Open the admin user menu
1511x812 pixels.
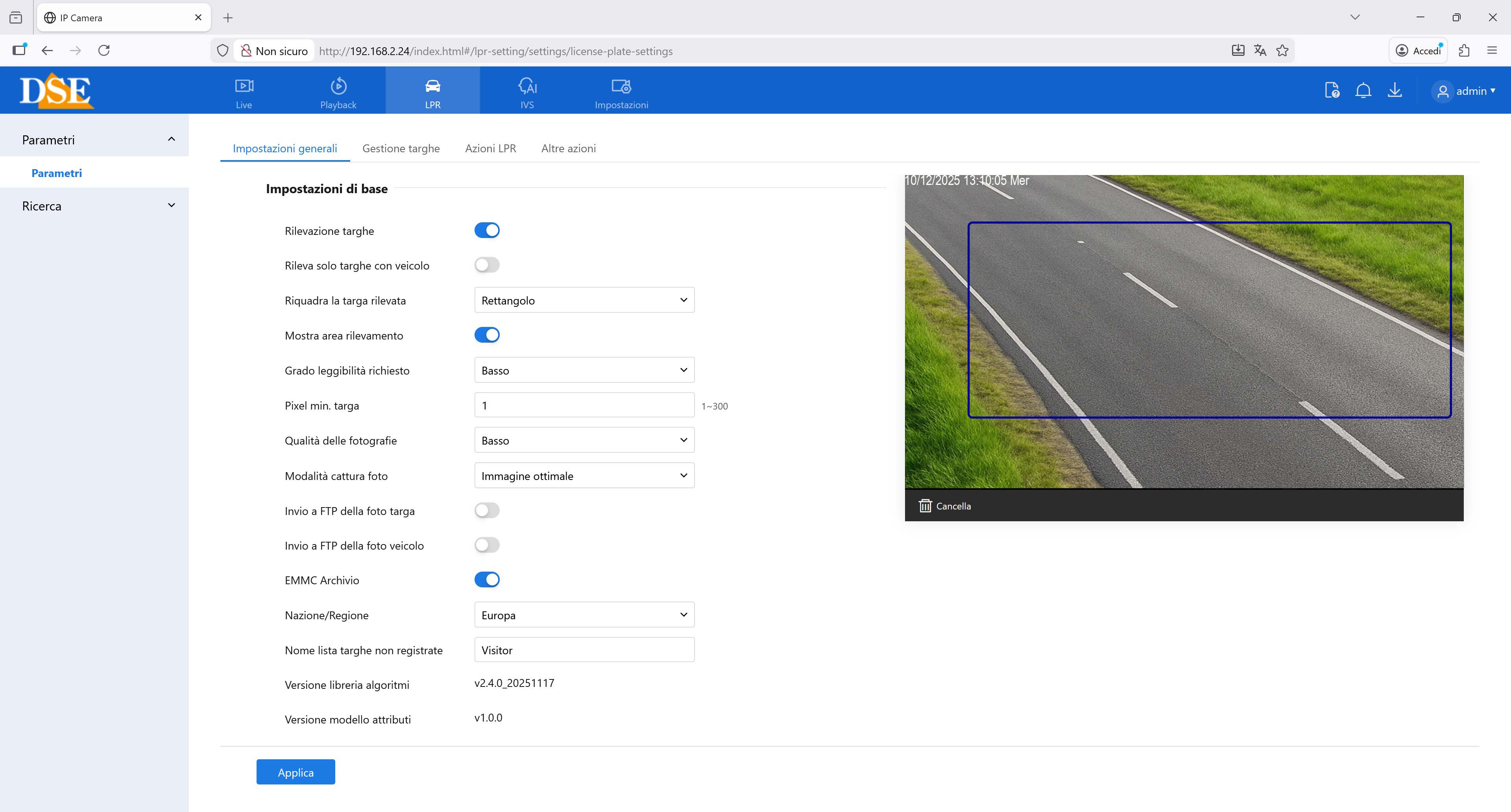point(1464,91)
